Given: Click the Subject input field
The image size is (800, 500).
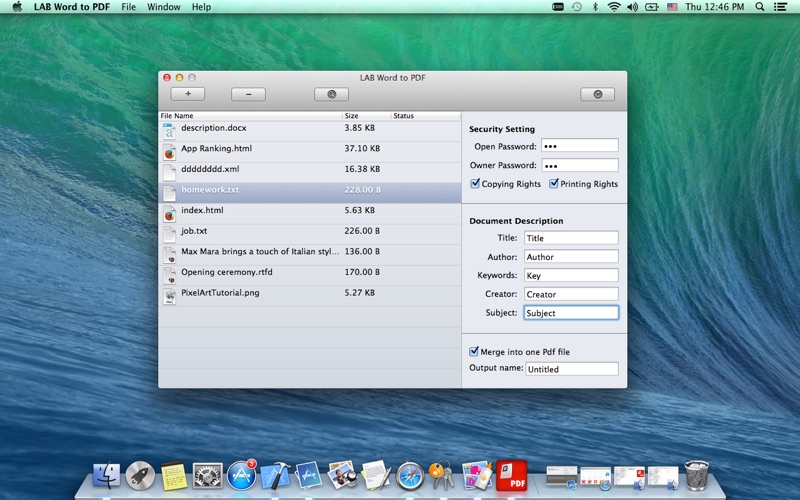Looking at the screenshot, I should point(571,313).
